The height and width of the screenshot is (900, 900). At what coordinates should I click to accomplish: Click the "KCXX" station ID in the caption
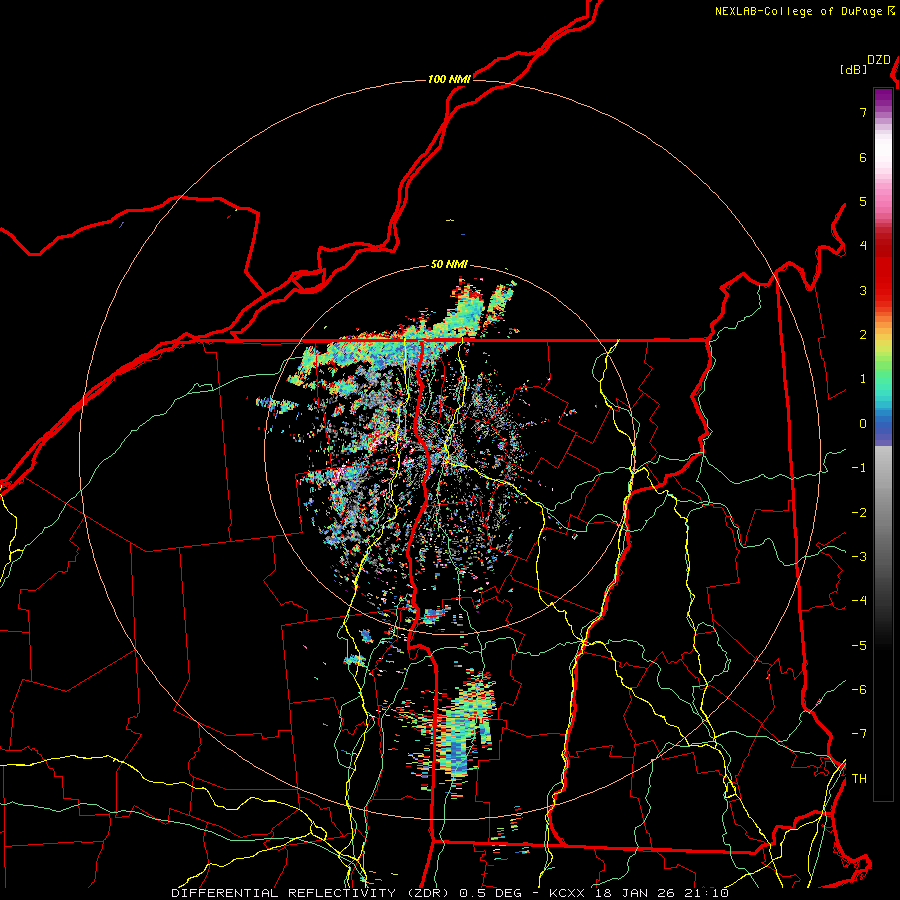pyautogui.click(x=567, y=893)
